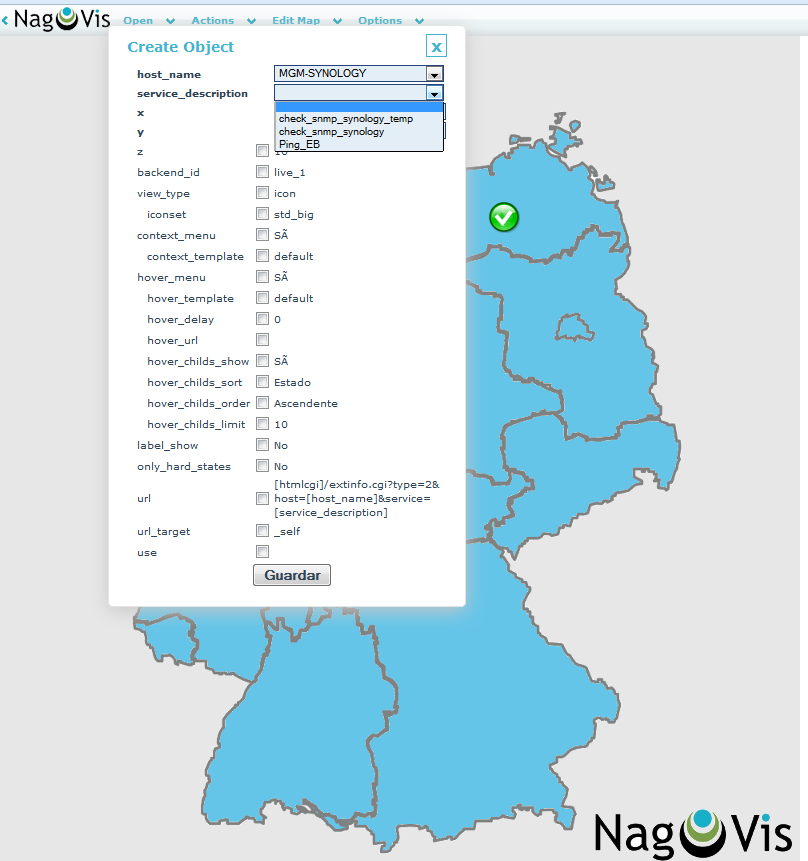The width and height of the screenshot is (808, 861).
Task: Expand the host_name dropdown arrow
Action: [434, 74]
